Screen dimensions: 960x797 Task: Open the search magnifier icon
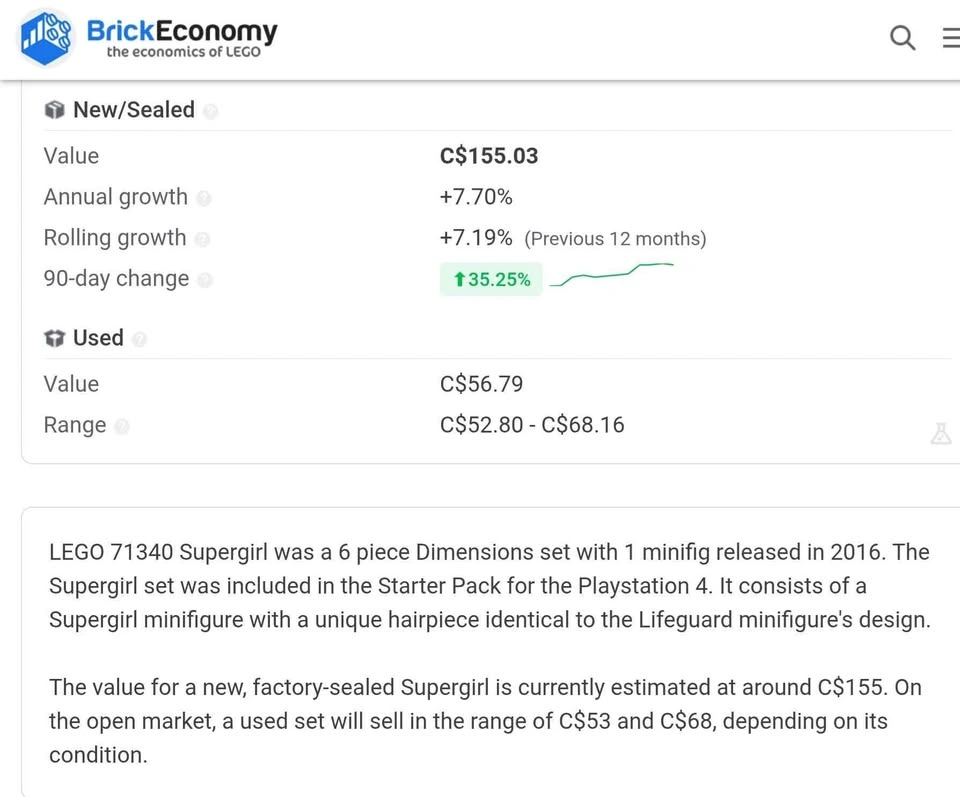coord(902,38)
